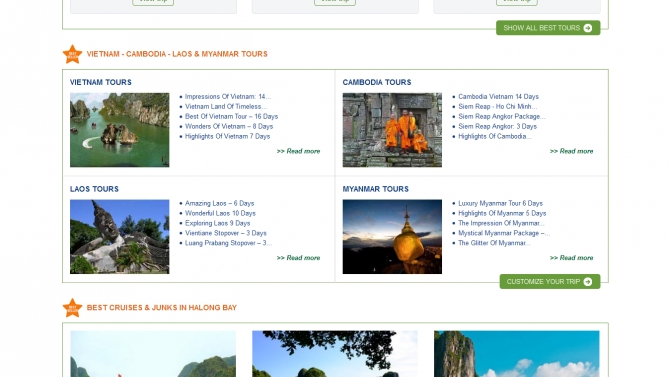Image resolution: width=670 pixels, height=377 pixels.
Task: Open Amazing Laos – 6 Days tour
Action: 219,203
